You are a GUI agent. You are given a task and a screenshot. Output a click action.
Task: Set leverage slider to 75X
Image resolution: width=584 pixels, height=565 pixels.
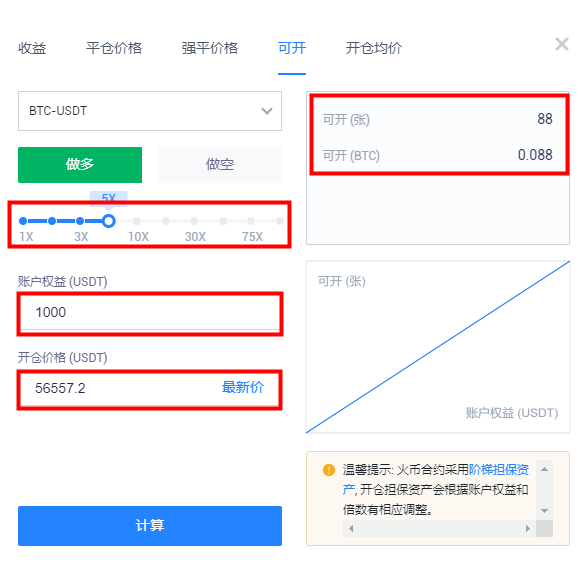pos(251,221)
